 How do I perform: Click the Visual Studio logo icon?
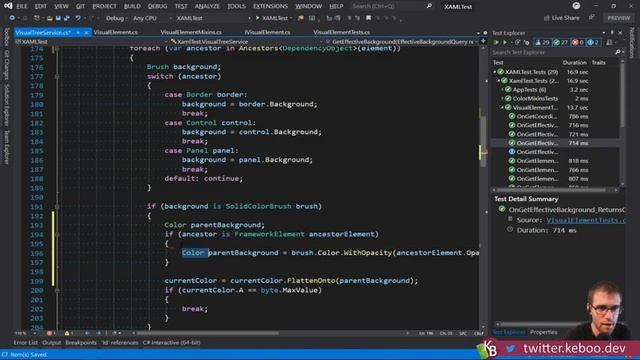tap(8, 6)
